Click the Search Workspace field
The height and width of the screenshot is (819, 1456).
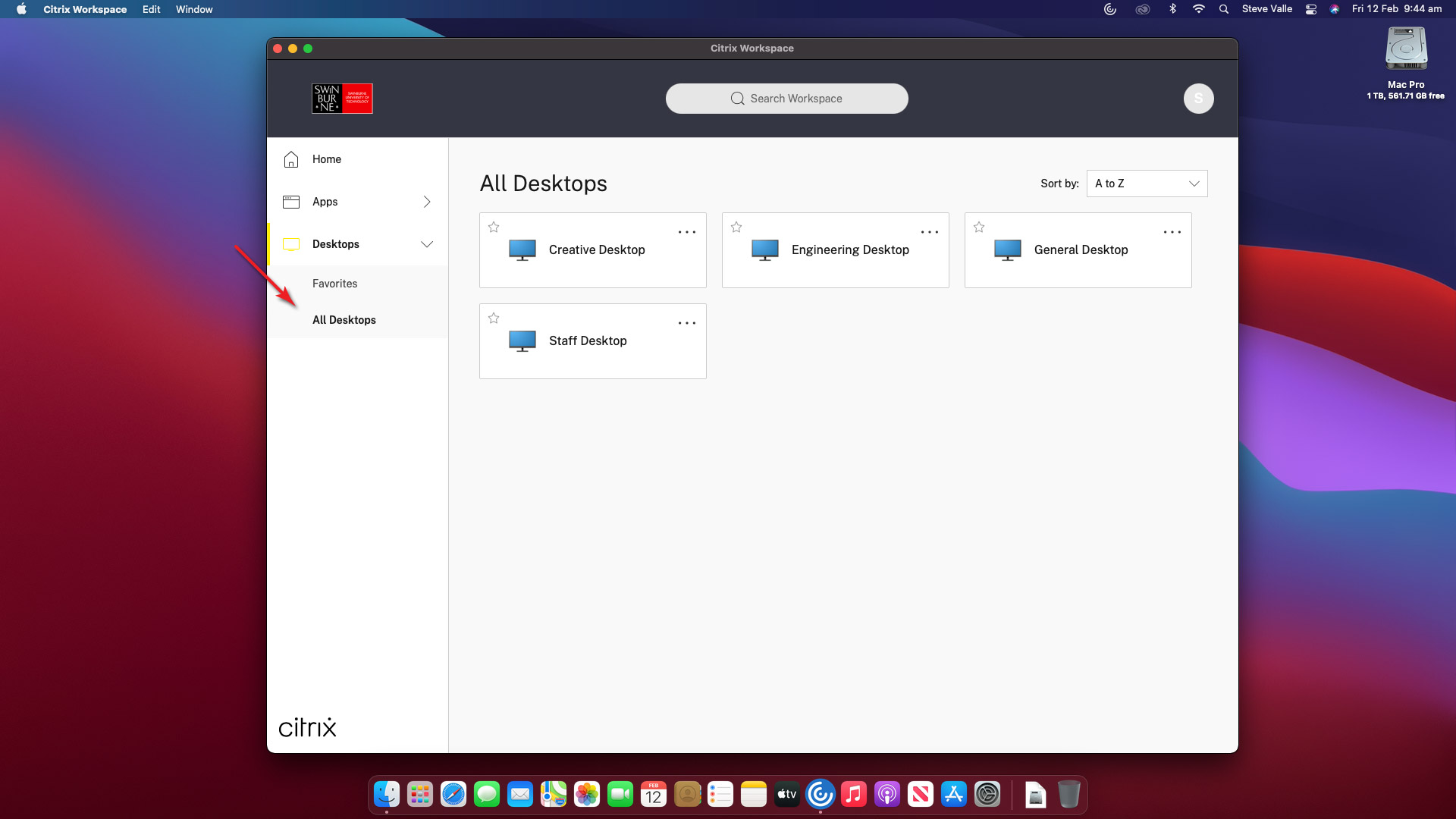point(787,99)
